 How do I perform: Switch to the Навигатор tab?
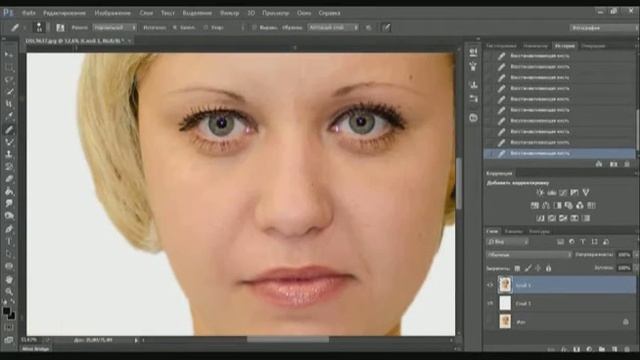click(x=535, y=46)
